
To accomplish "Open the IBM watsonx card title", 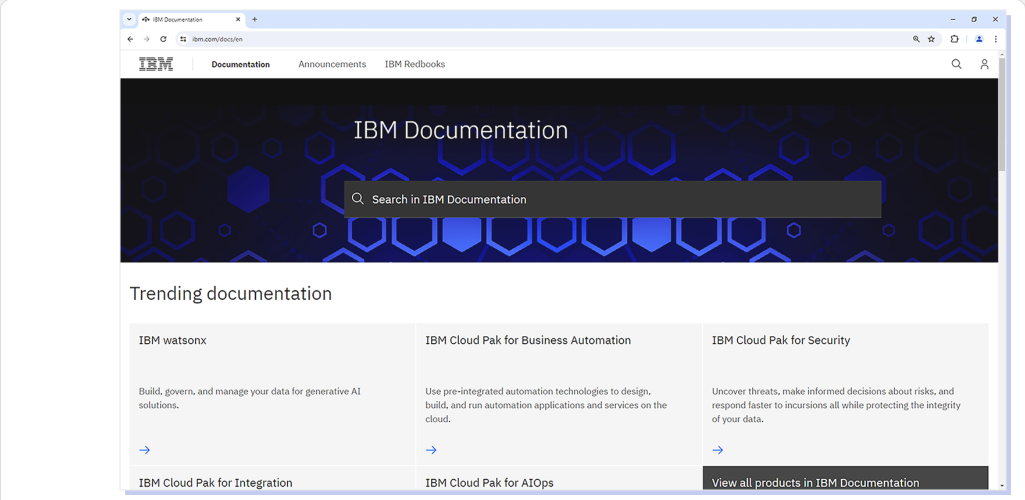I will (x=173, y=341).
